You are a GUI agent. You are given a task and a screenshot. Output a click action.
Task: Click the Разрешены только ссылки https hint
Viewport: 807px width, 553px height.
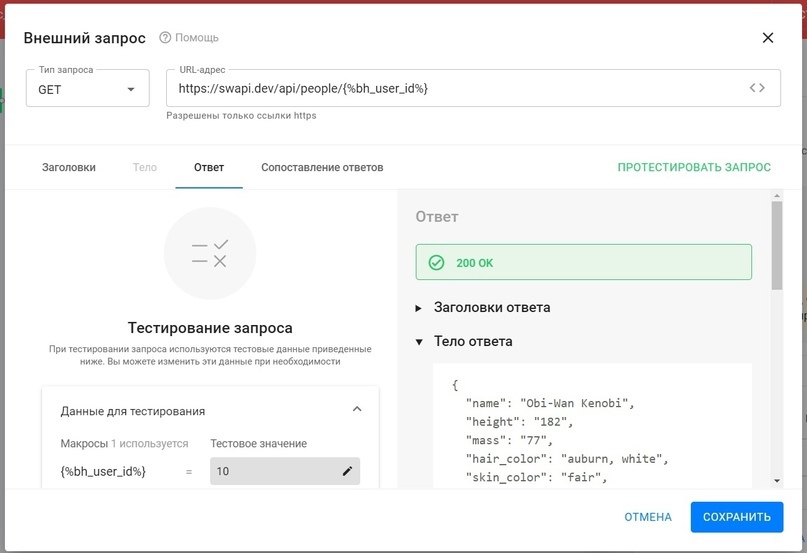241,116
